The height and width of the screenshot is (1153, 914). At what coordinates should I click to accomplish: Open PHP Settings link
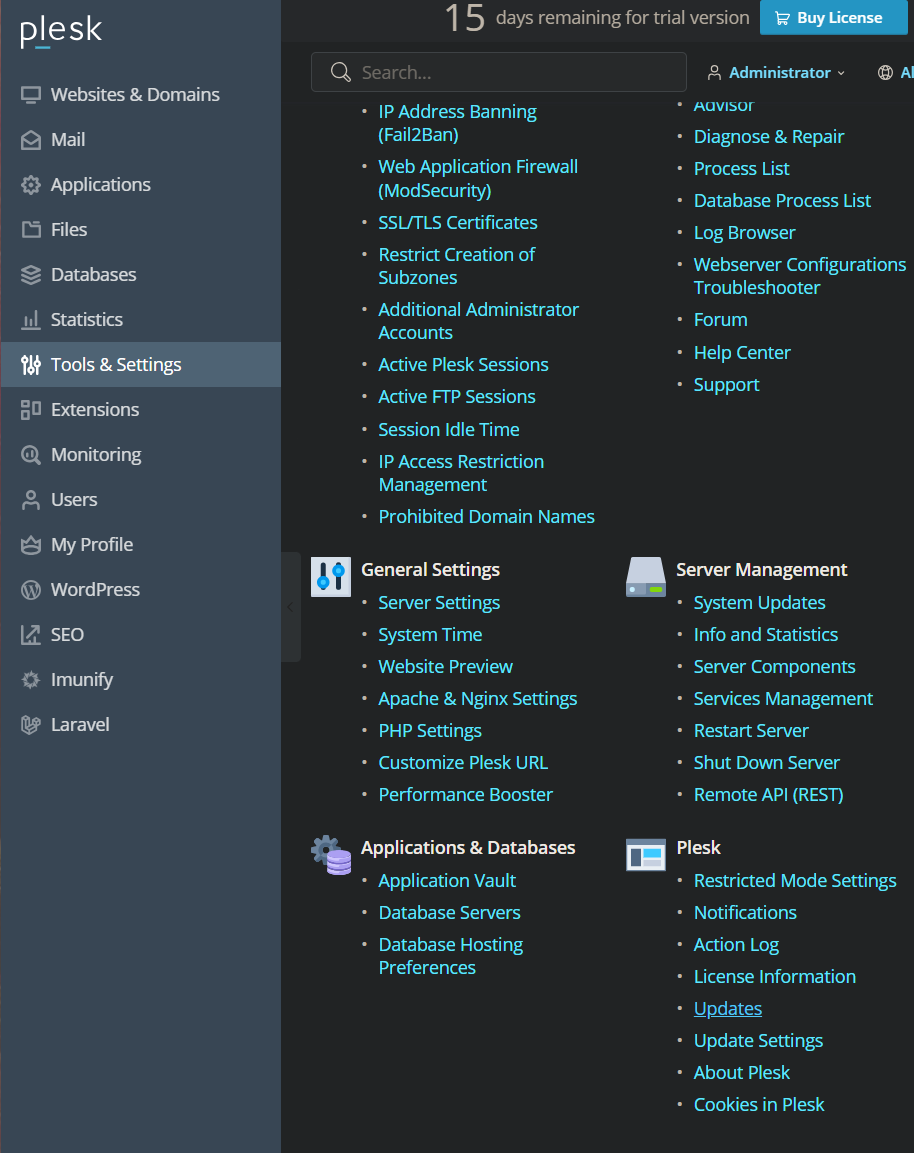coord(430,731)
